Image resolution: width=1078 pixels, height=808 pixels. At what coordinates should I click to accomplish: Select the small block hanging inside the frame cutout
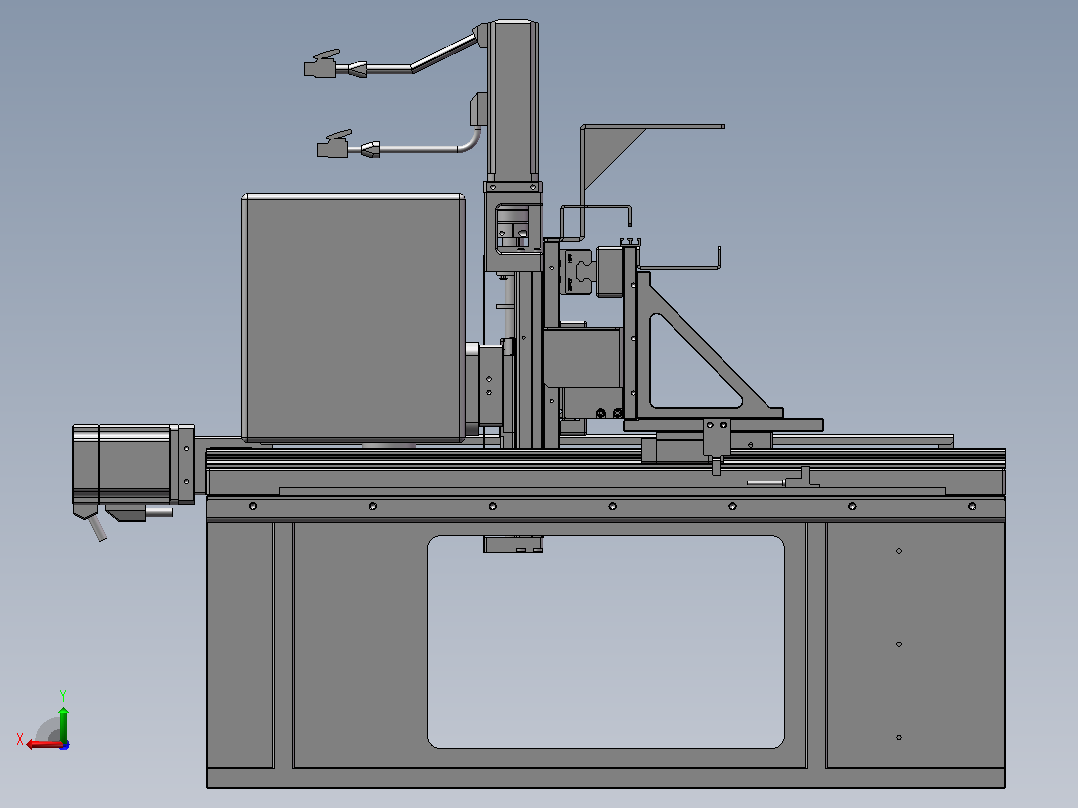[x=513, y=545]
